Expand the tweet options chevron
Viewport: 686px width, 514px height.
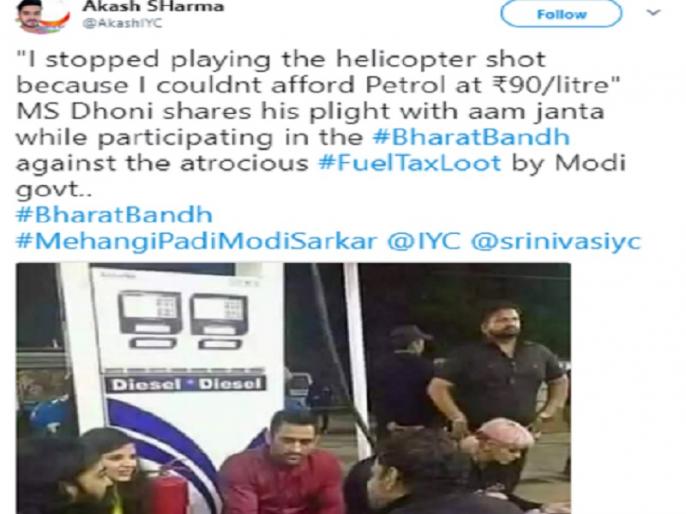pyautogui.click(x=653, y=13)
